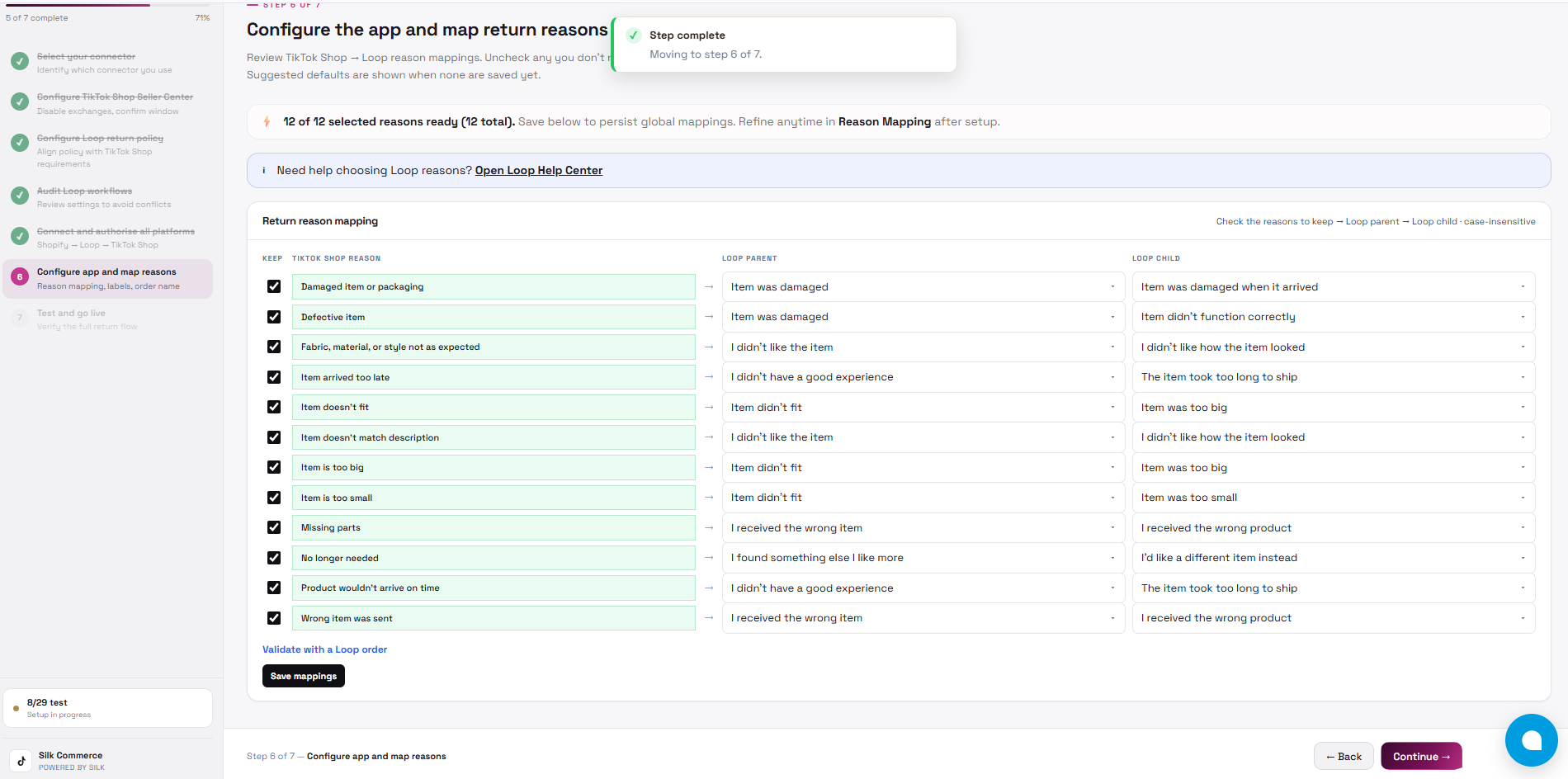
Task: Click the TikTok logo beside Silk Commerce
Action: pyautogui.click(x=21, y=761)
